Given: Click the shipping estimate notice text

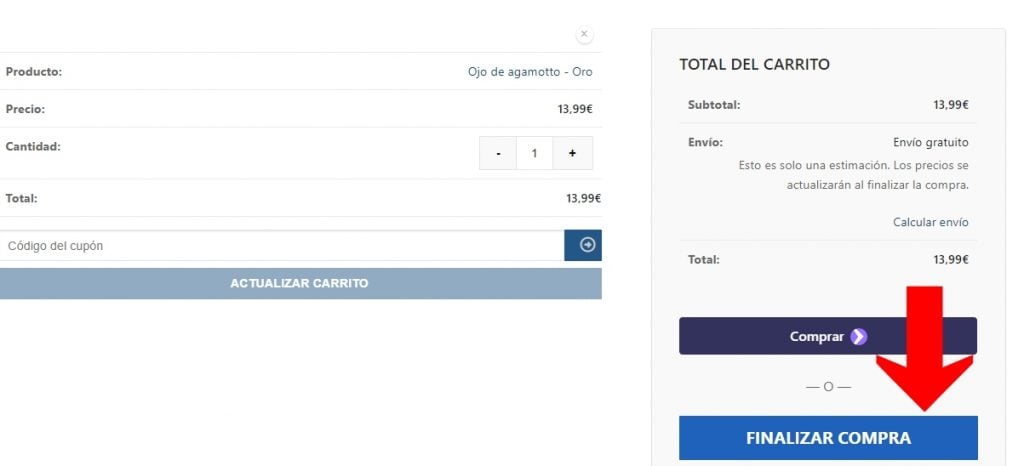Looking at the screenshot, I should point(853,175).
